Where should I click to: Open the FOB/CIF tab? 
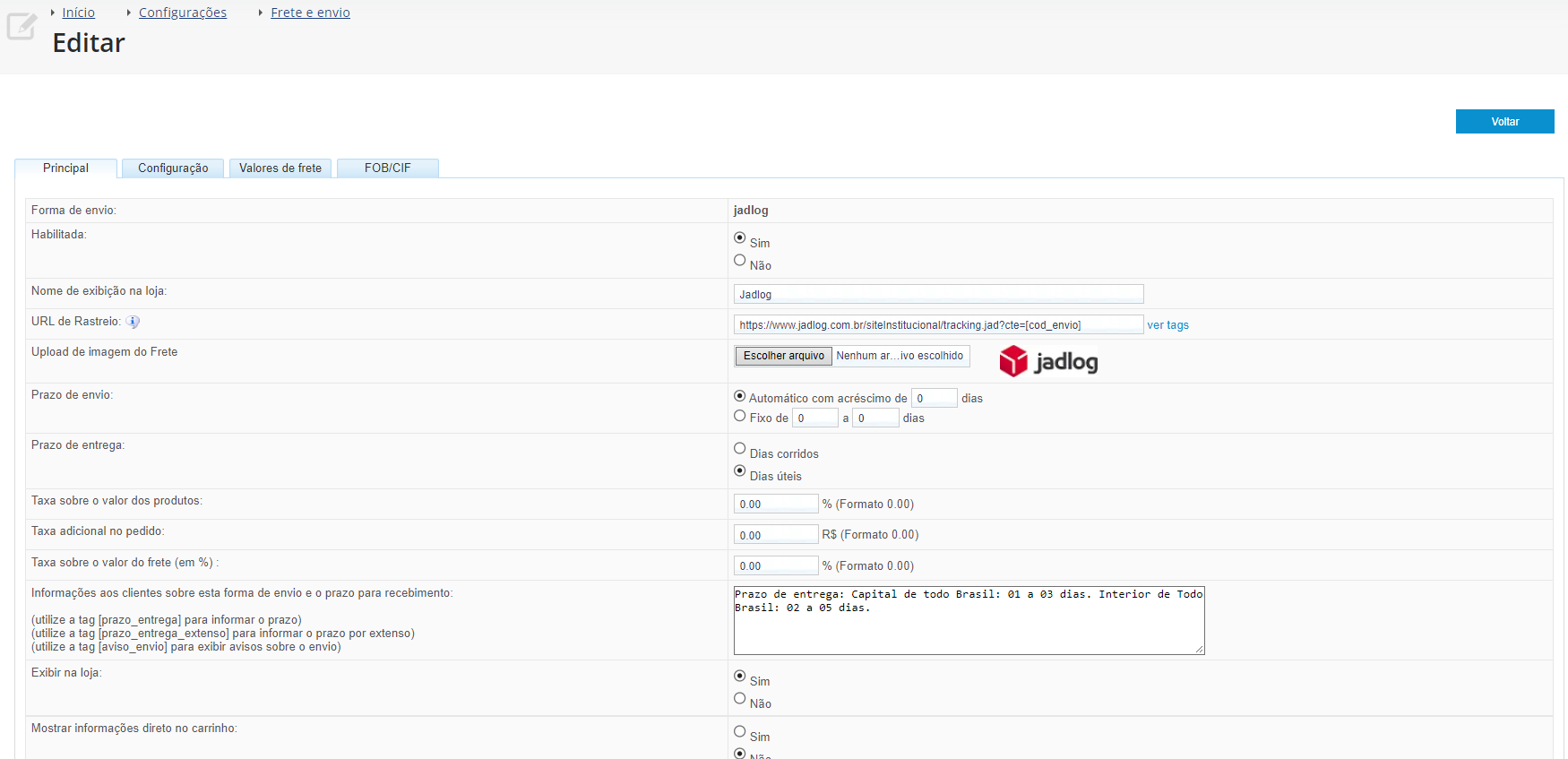click(x=388, y=168)
